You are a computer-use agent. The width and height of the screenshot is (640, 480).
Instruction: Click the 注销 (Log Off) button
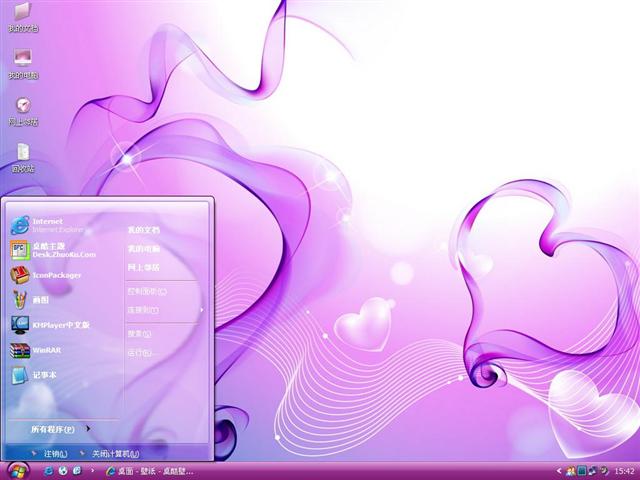pos(56,454)
